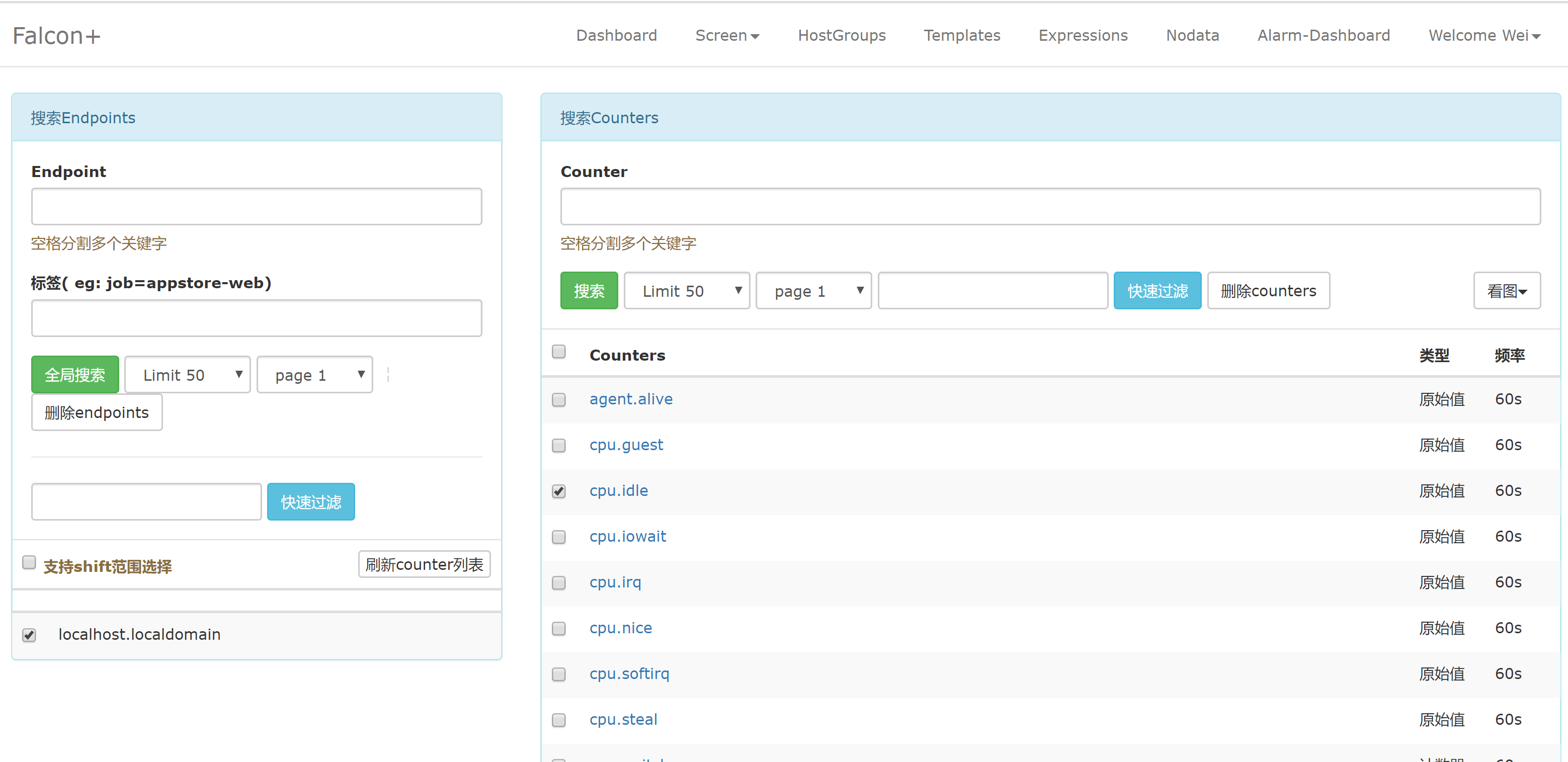Screen dimensions: 1568x762
Task: Click the 删除counters button
Action: click(x=1268, y=290)
